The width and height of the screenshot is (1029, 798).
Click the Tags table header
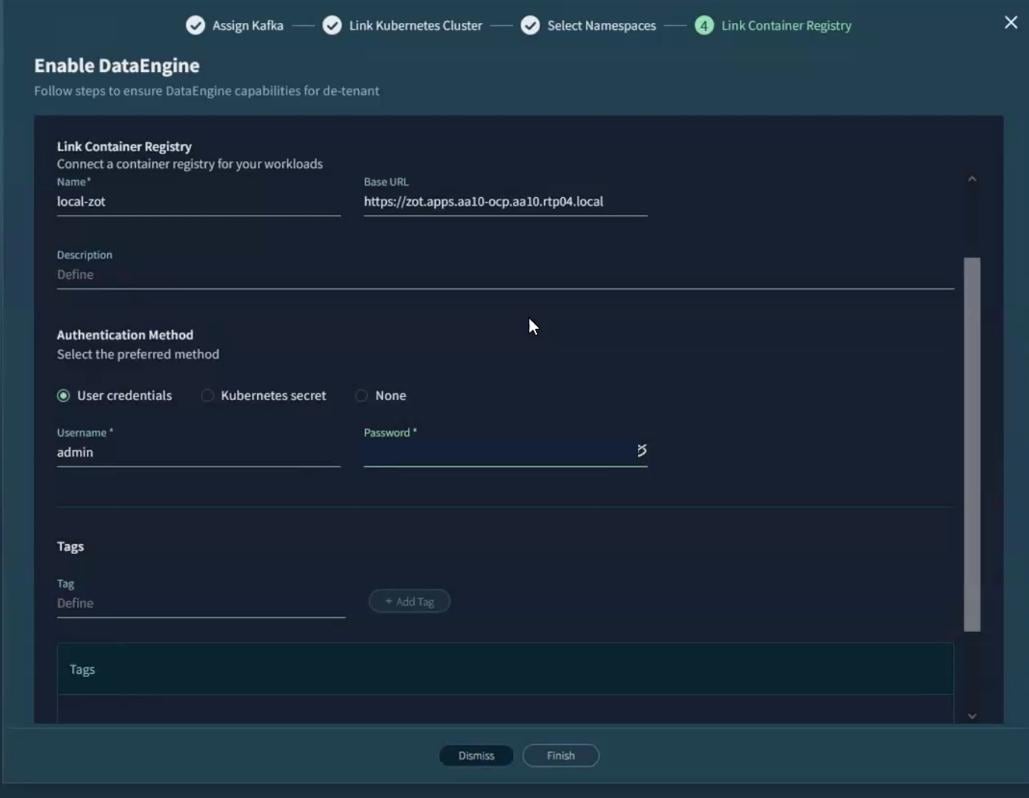click(x=505, y=669)
